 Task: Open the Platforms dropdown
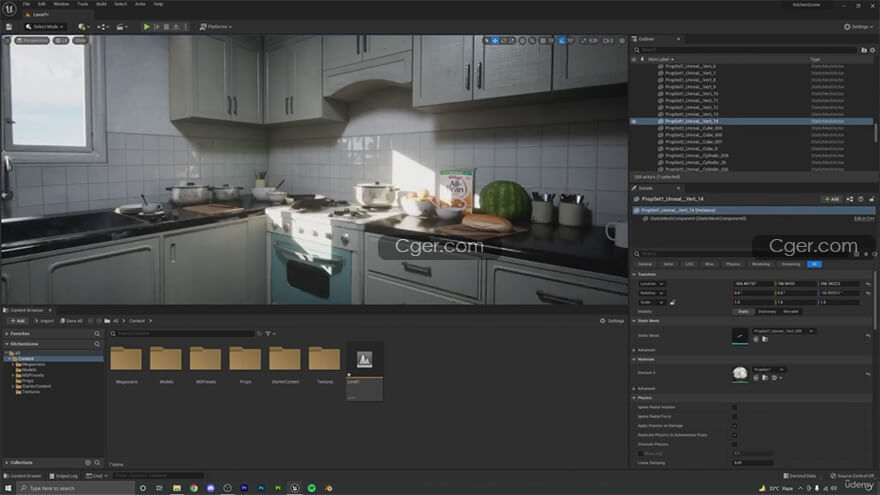(x=216, y=26)
